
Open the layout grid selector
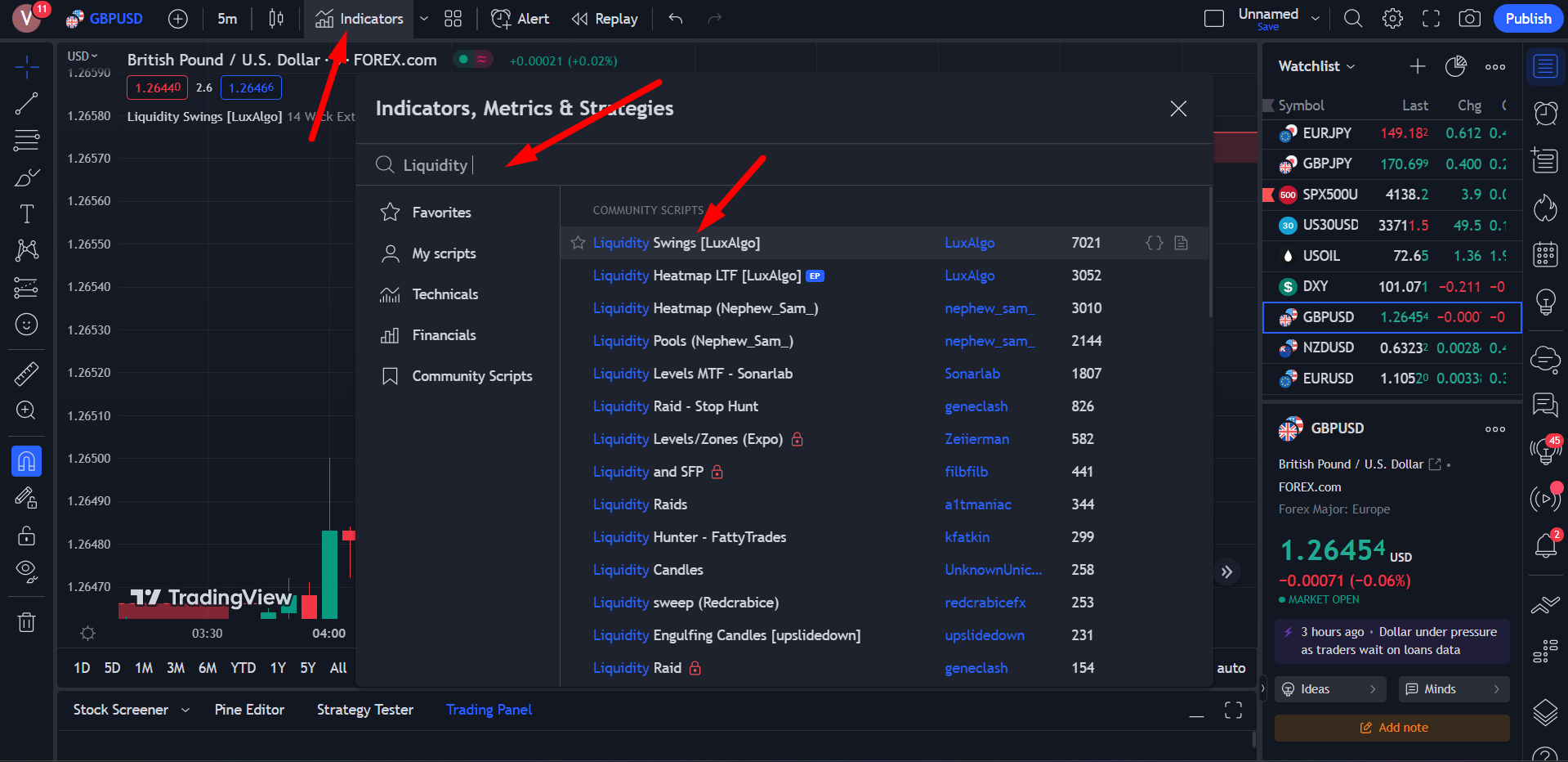[x=453, y=19]
